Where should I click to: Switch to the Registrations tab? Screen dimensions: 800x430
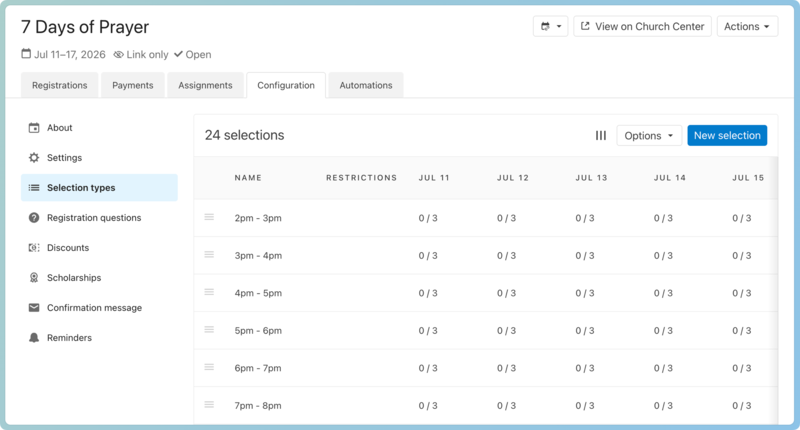[x=60, y=85]
